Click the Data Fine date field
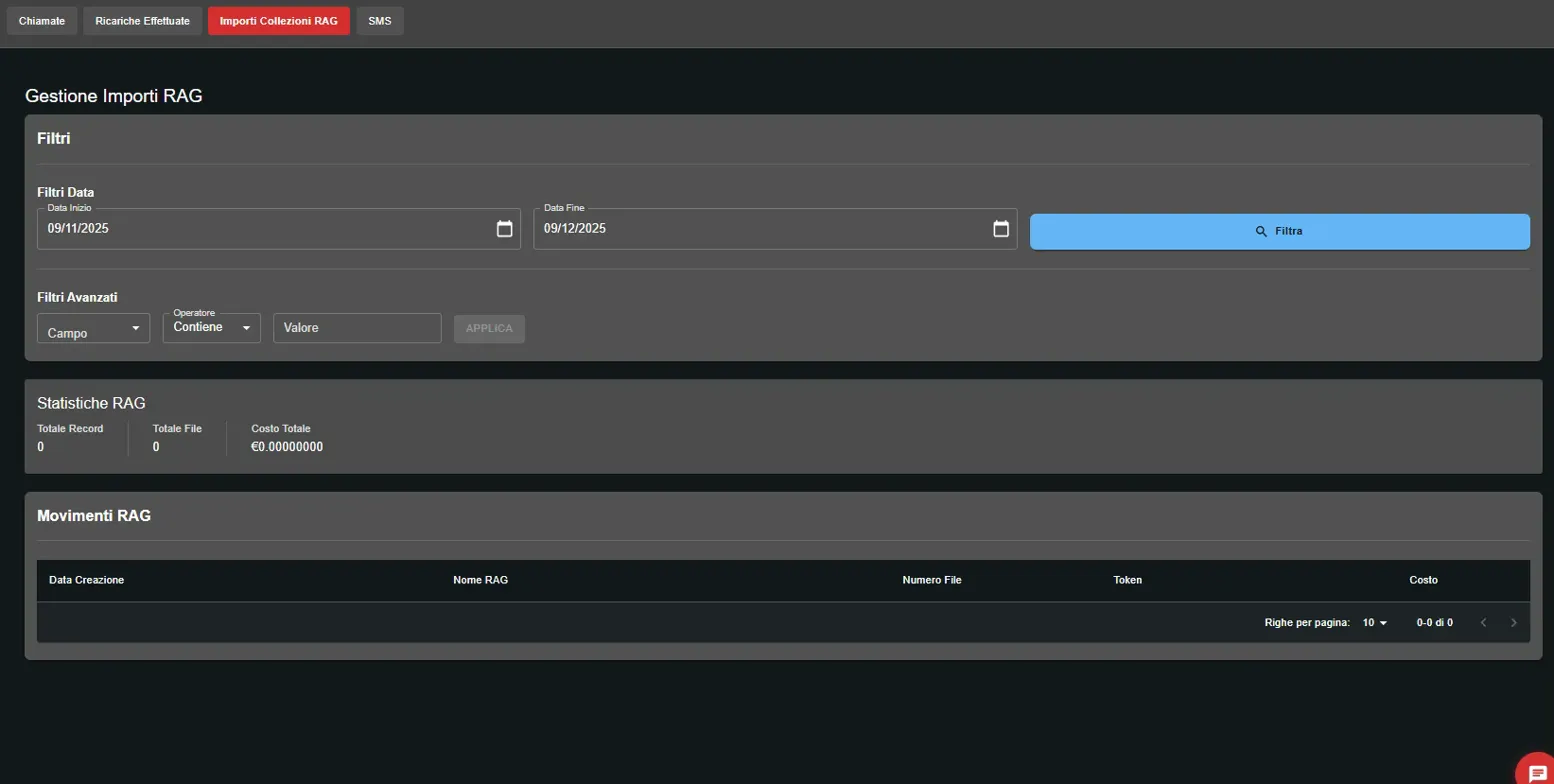The image size is (1554, 784). tap(760, 229)
